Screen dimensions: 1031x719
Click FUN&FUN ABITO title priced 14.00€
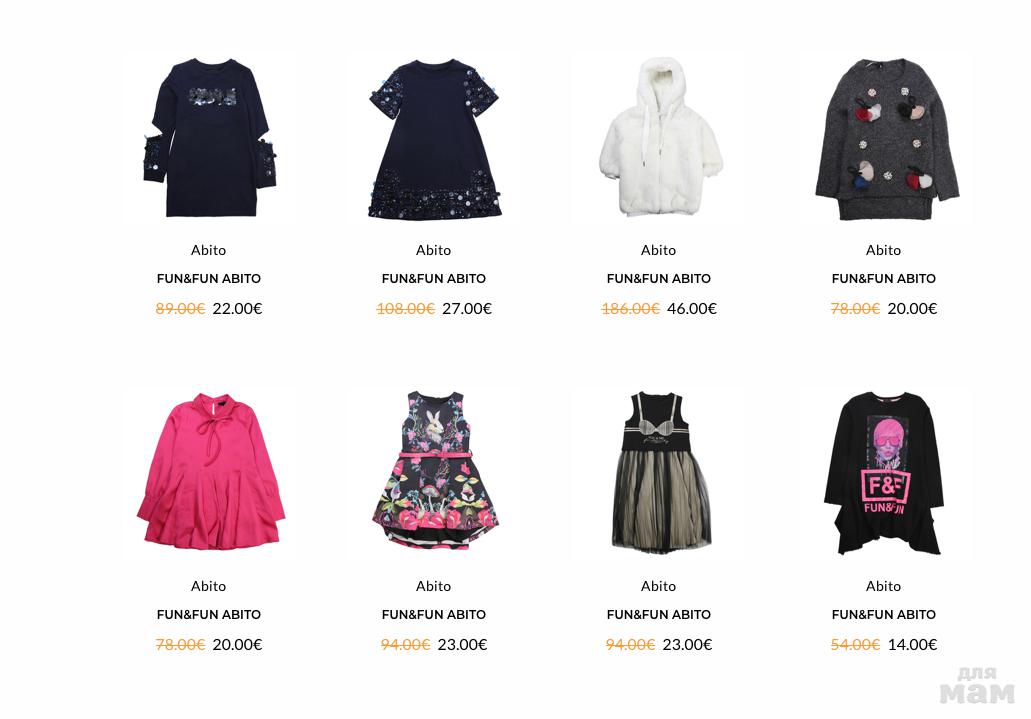click(883, 614)
